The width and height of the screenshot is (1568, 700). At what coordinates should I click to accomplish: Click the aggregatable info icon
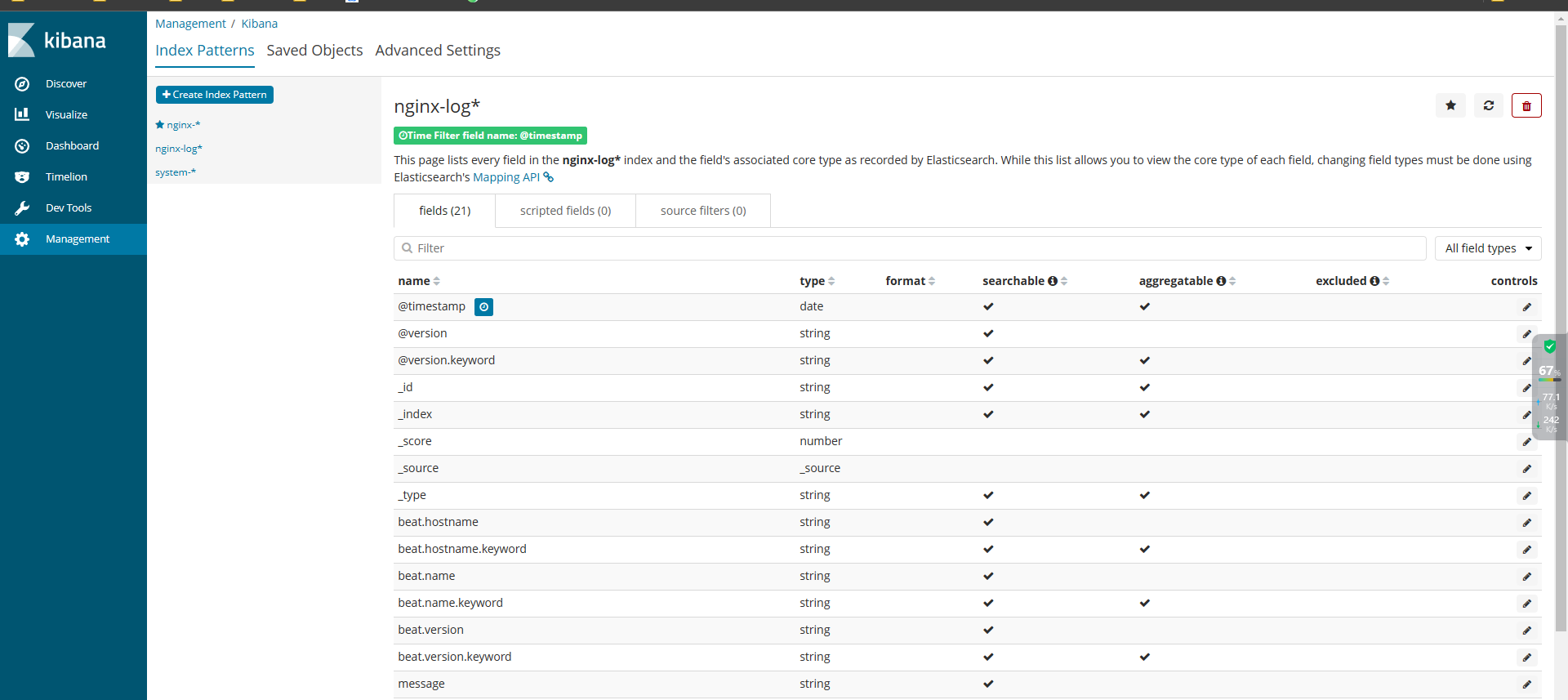1221,281
